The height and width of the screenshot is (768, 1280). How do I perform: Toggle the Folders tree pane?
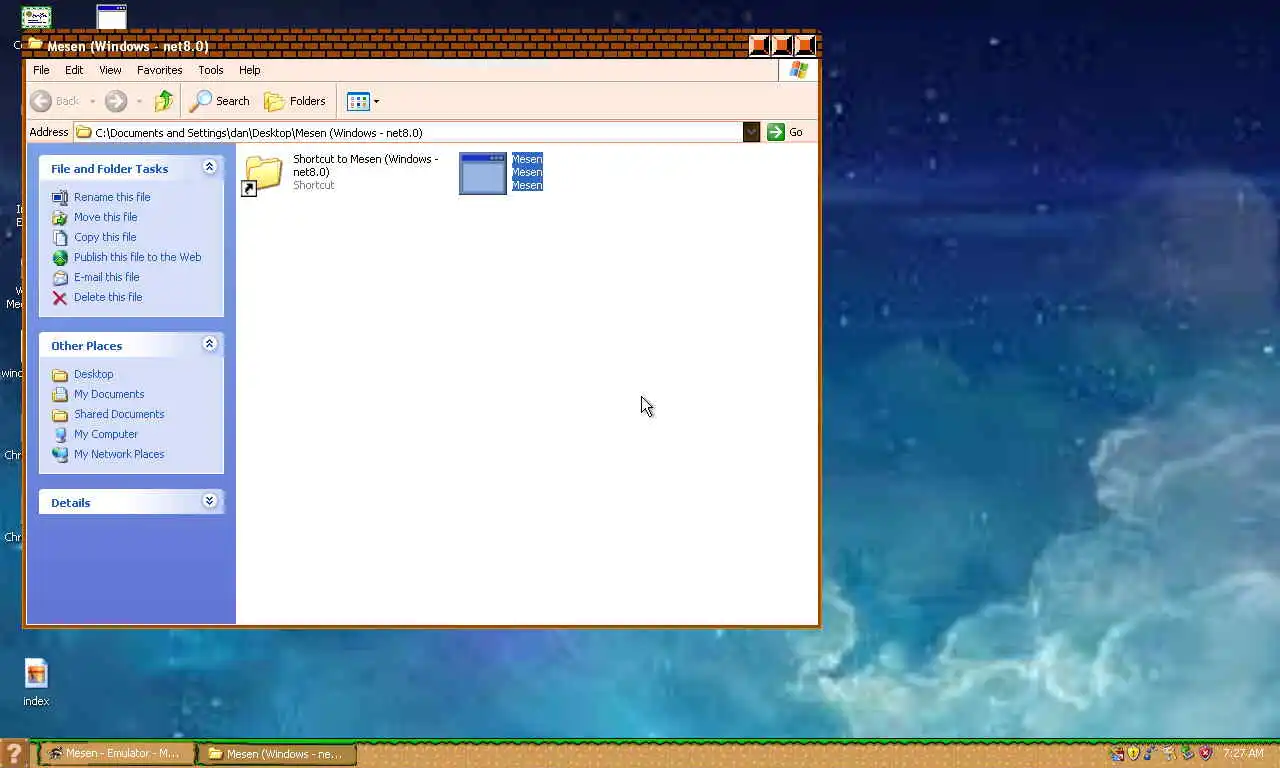[295, 101]
